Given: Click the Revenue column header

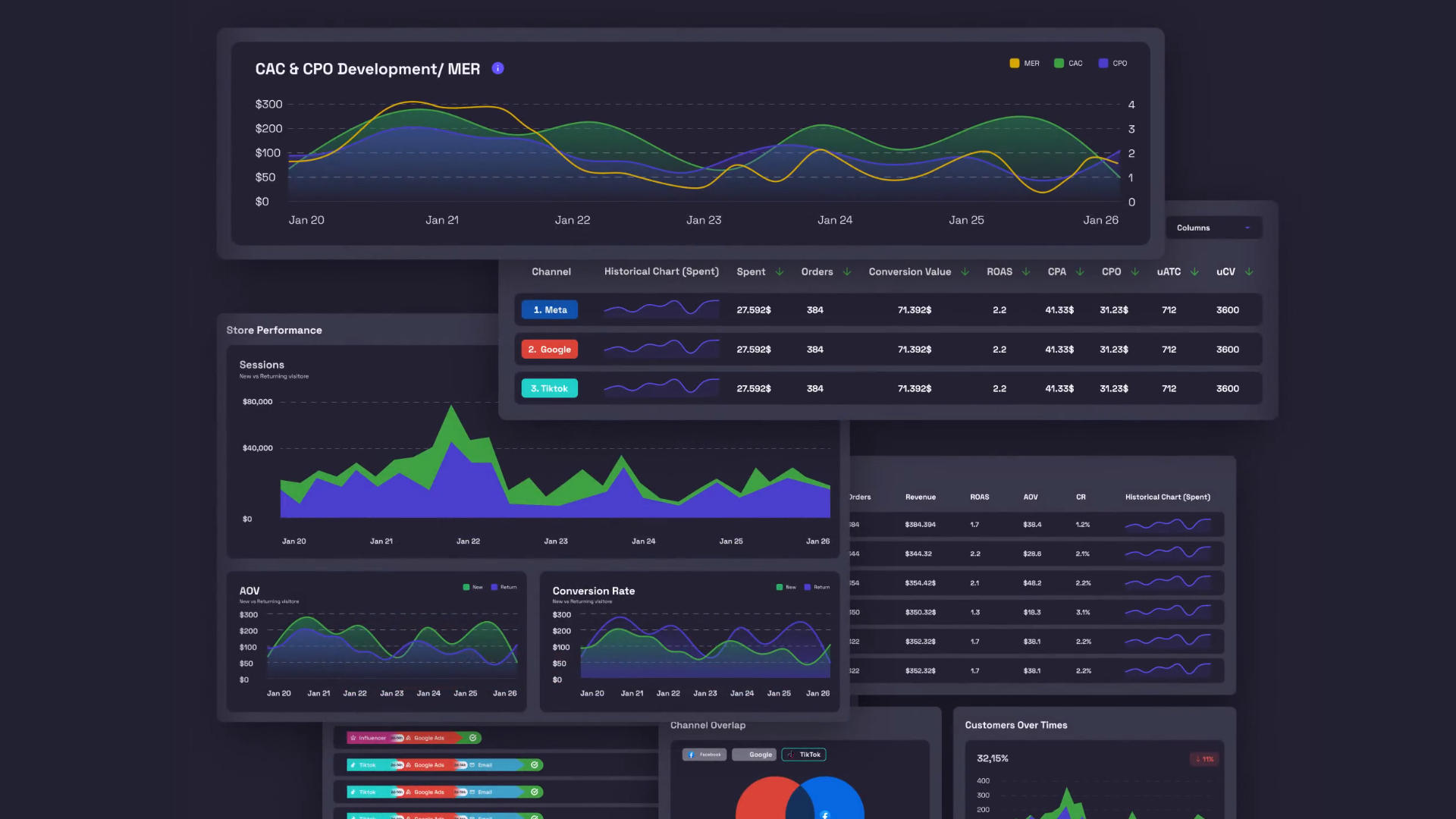Looking at the screenshot, I should pyautogui.click(x=921, y=497).
